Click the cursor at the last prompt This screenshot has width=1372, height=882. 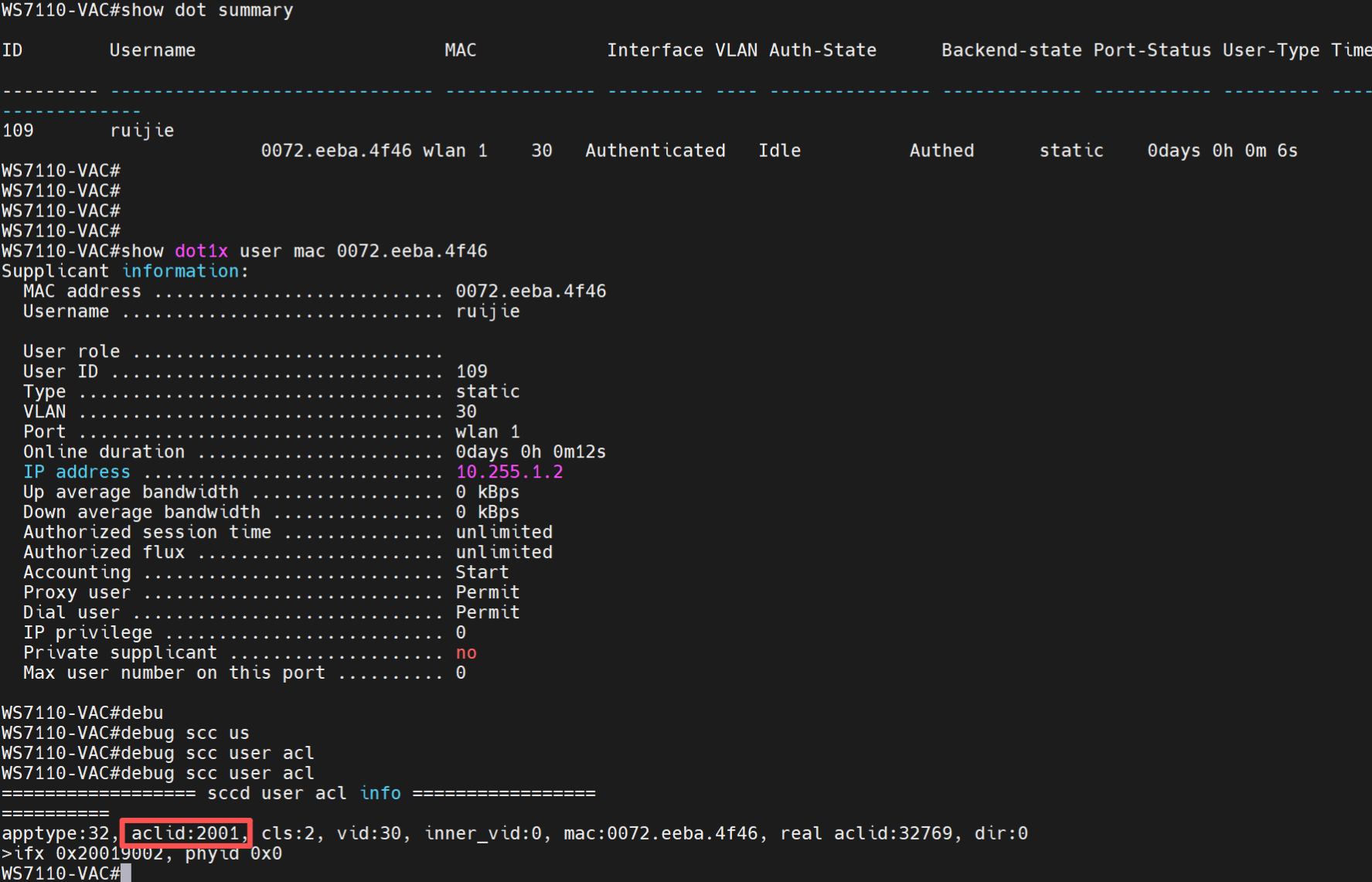pos(126,873)
